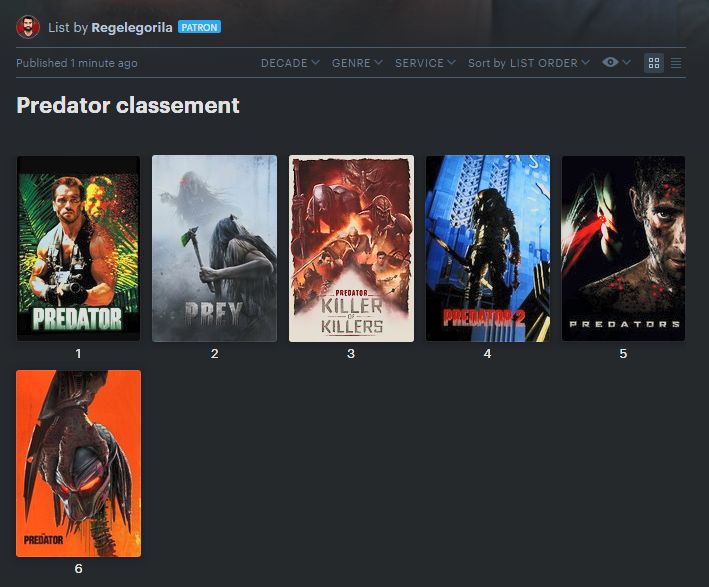709x587 pixels.
Task: Open the Predators poster
Action: (624, 248)
